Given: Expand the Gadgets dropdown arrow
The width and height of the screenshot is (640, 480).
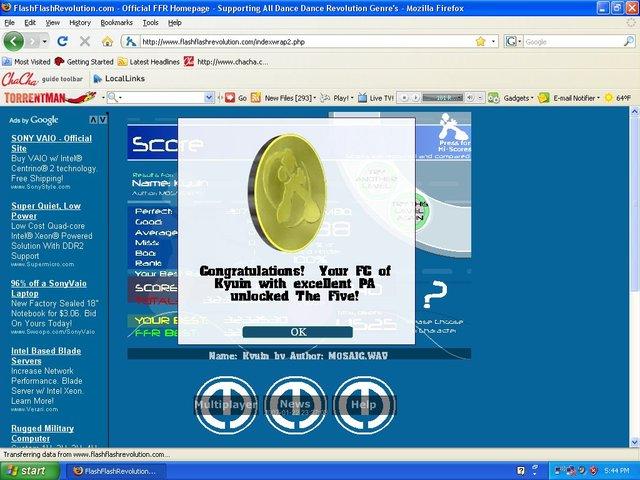Looking at the screenshot, I should click(x=532, y=98).
